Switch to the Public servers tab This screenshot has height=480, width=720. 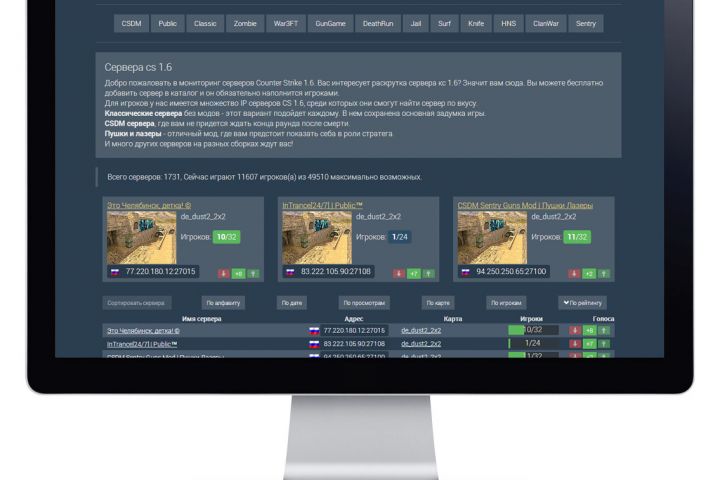coord(168,23)
